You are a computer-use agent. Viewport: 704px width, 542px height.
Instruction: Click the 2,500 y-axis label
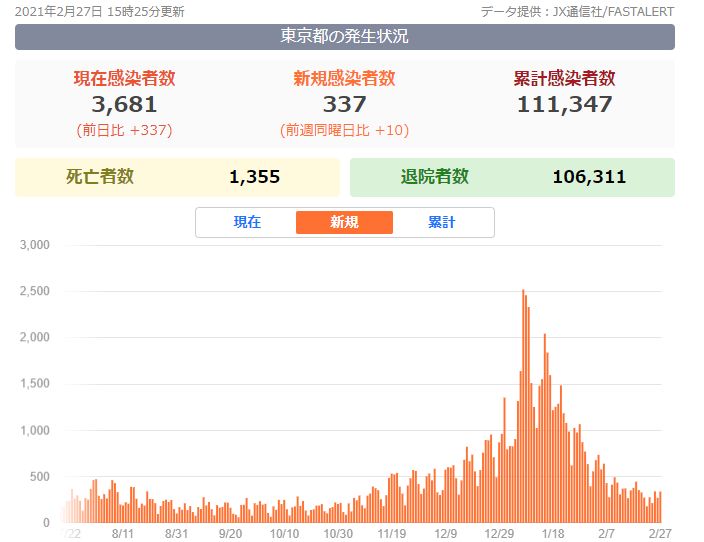35,291
